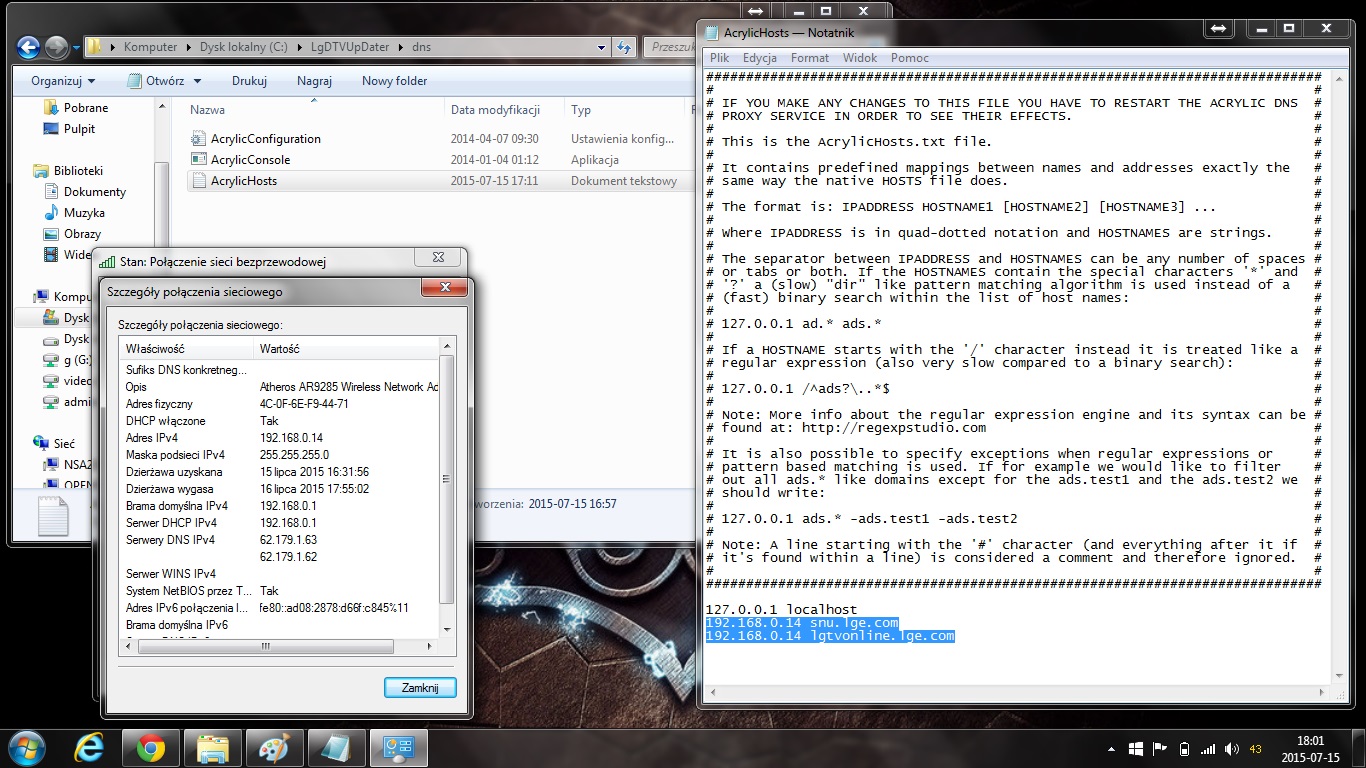The image size is (1366, 768).
Task: Create a folder with Nowy folder
Action: [x=394, y=81]
